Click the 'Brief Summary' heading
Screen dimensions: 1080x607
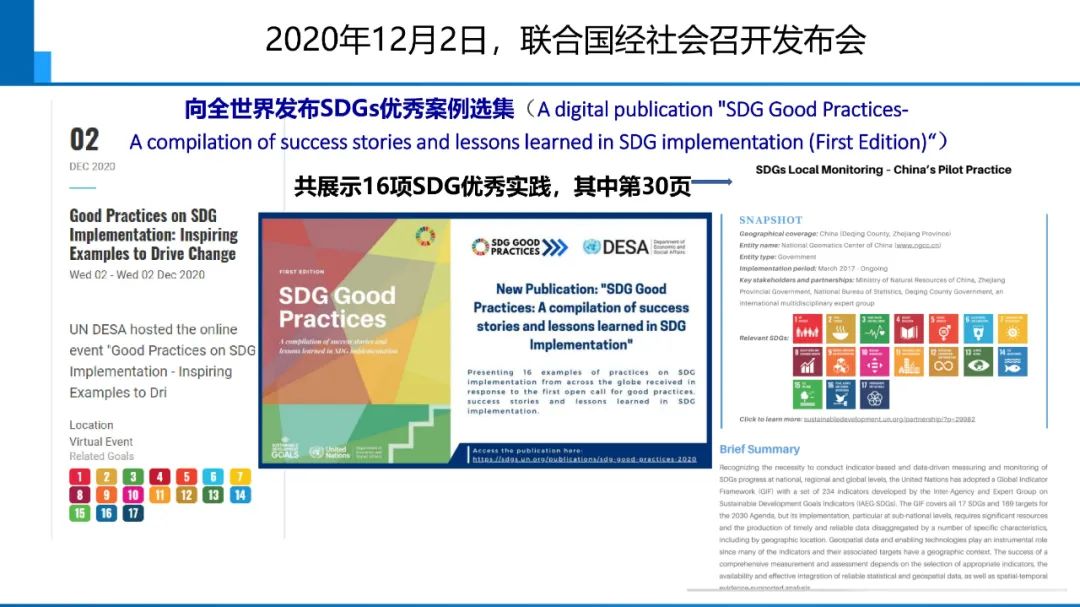[x=759, y=449]
